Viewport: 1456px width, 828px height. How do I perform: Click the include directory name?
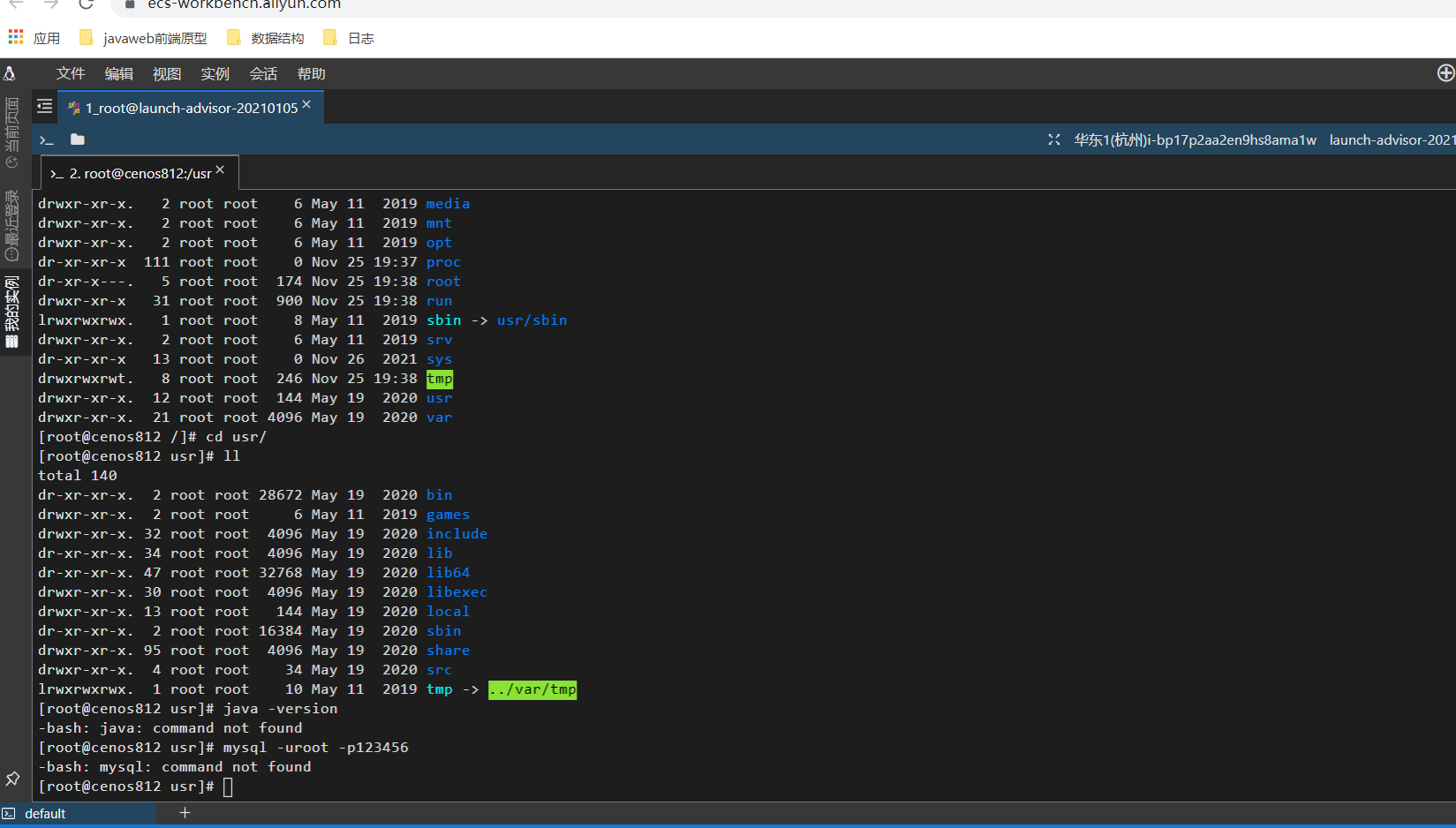pos(457,534)
